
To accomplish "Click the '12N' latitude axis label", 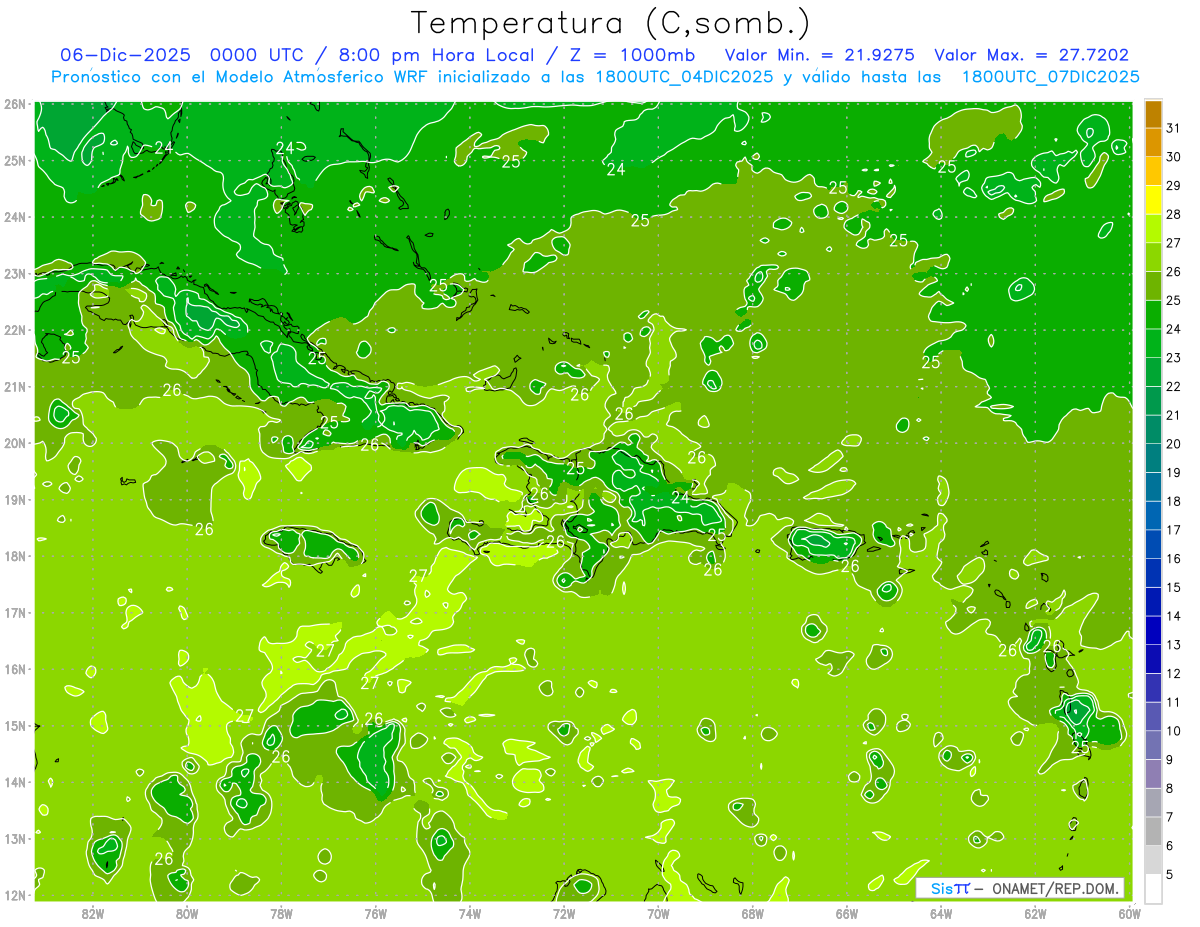I will pyautogui.click(x=15, y=895).
